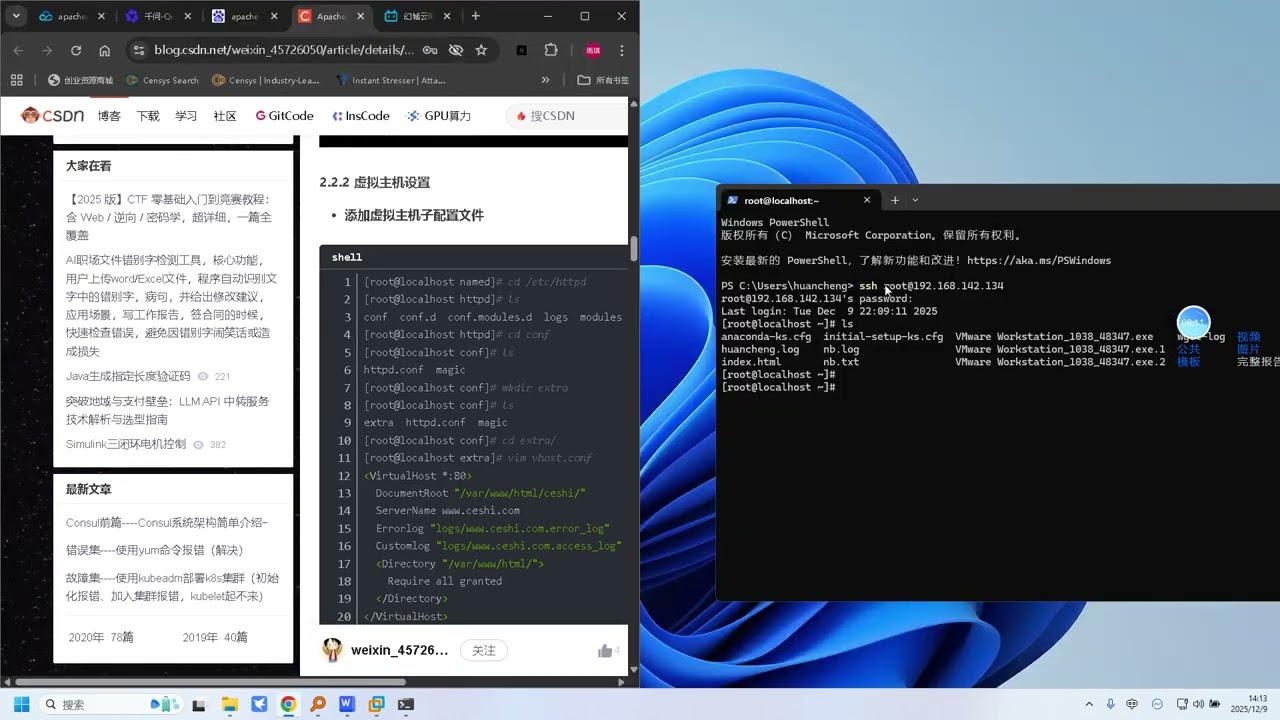Viewport: 1280px width, 720px height.
Task: Click the CSDN page vertical scrollbar
Action: point(632,250)
